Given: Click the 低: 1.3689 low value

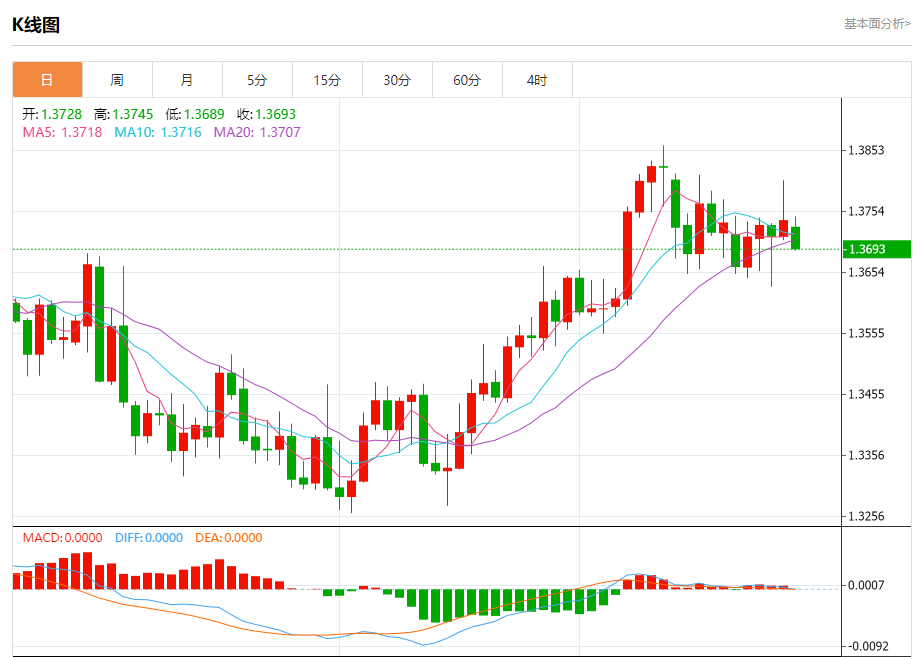Looking at the screenshot, I should pyautogui.click(x=195, y=114).
